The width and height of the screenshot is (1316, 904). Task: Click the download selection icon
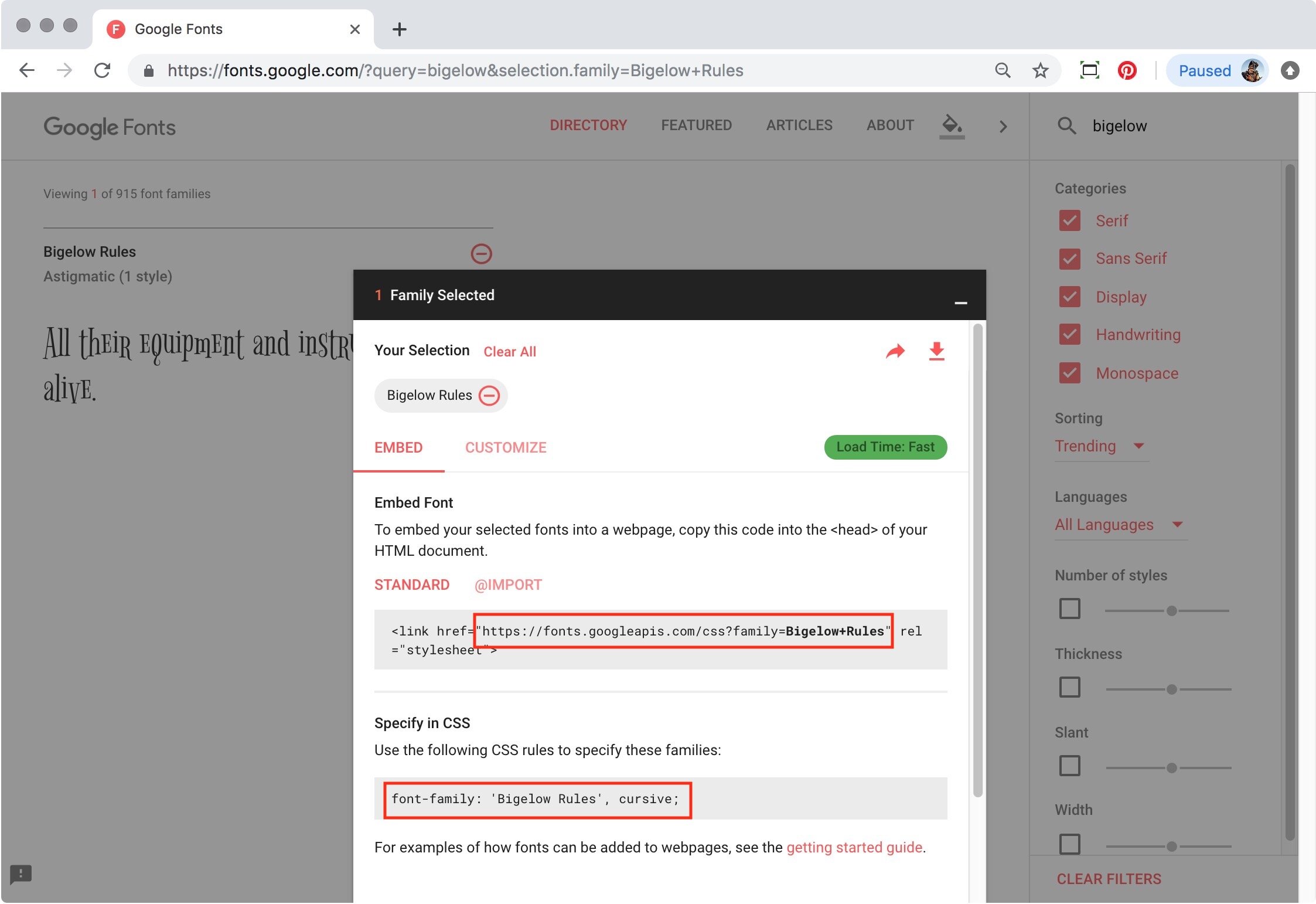point(936,351)
